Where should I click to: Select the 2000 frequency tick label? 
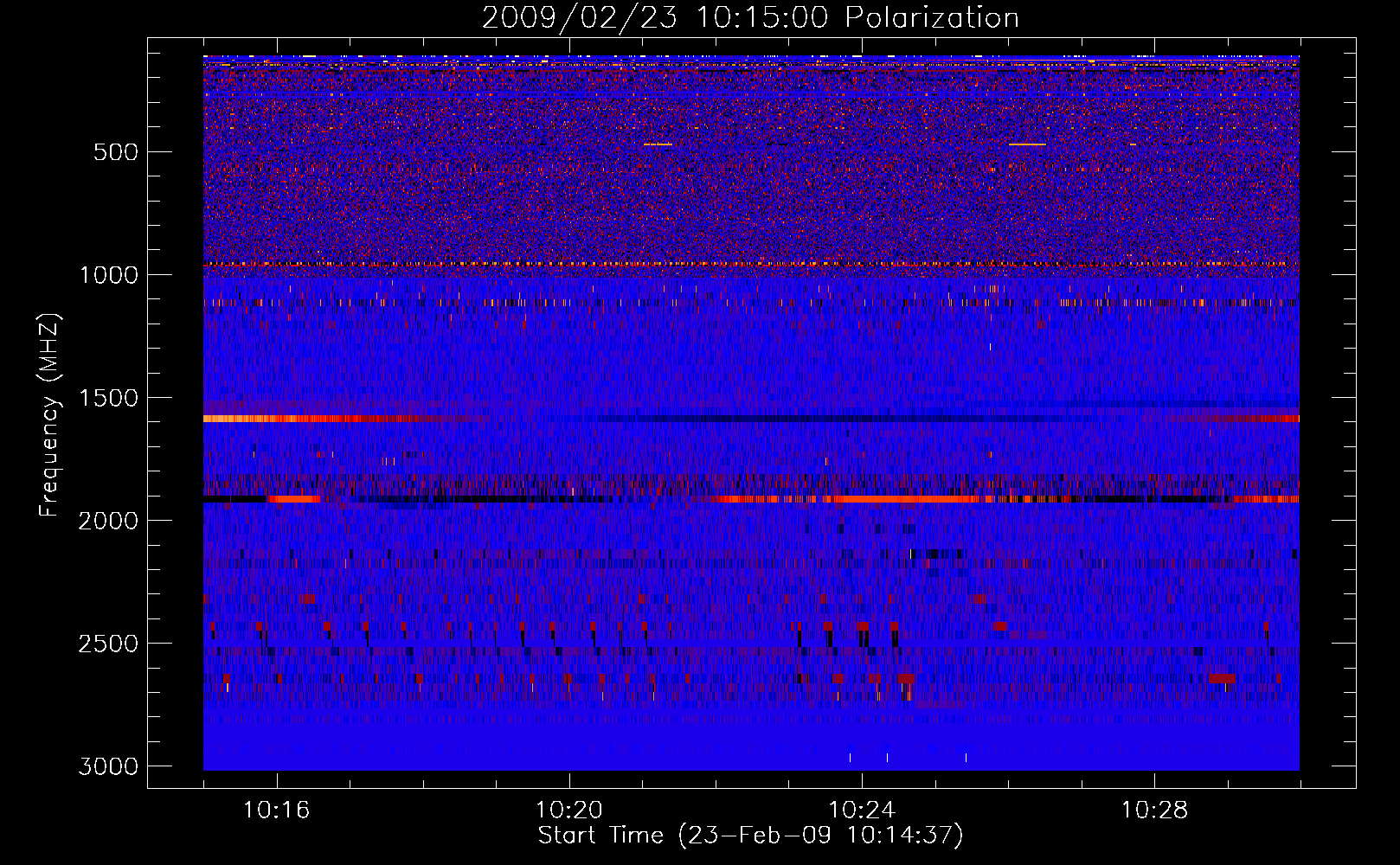point(109,521)
